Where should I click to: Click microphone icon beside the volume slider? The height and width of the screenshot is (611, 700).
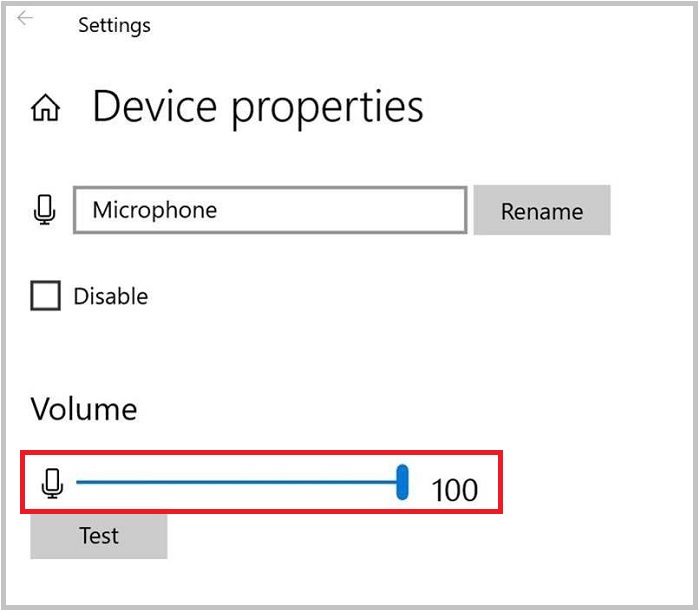point(53,484)
